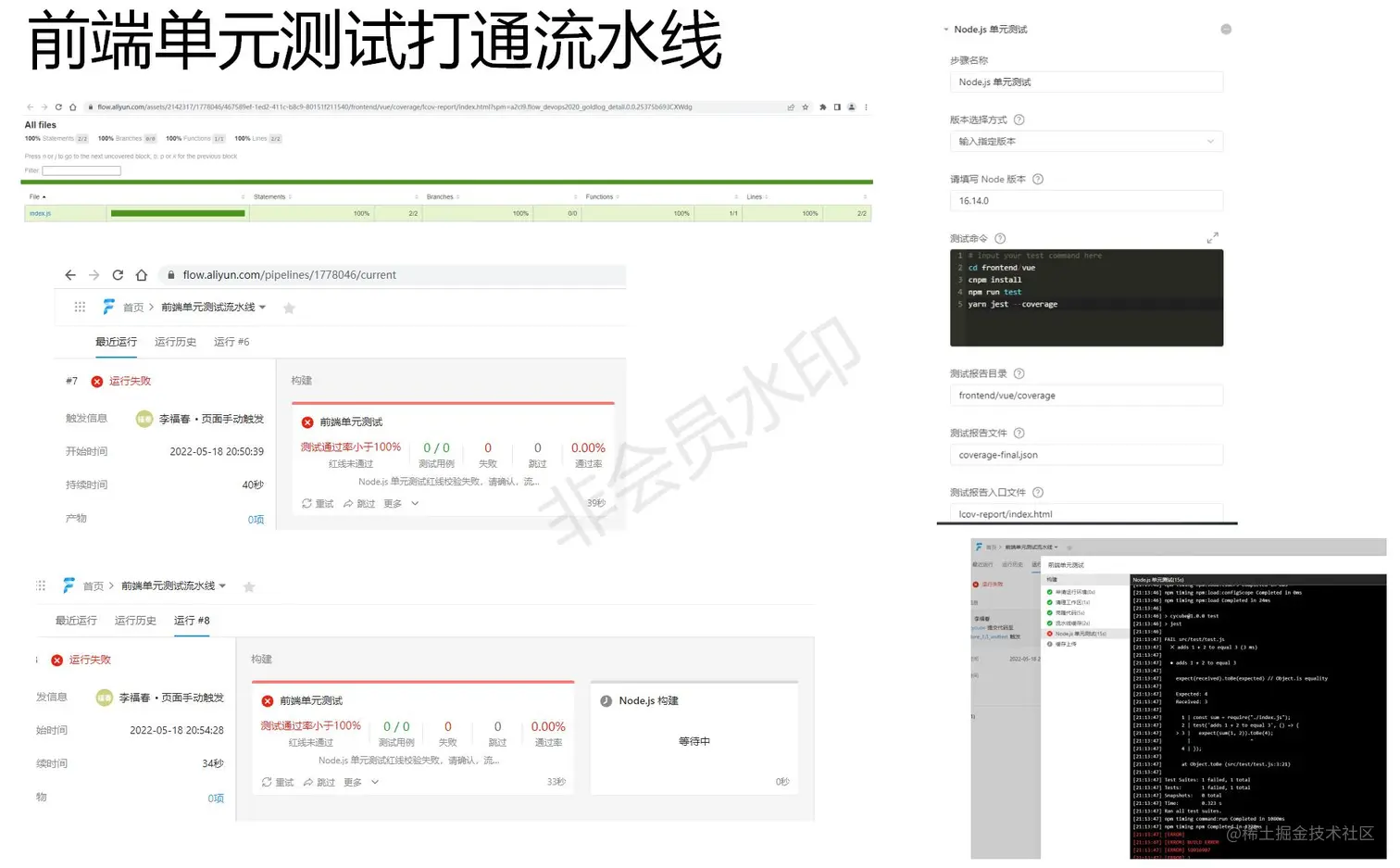Switch to 运行历史 tab in run #8 view
1400x868 pixels.
[x=135, y=621]
